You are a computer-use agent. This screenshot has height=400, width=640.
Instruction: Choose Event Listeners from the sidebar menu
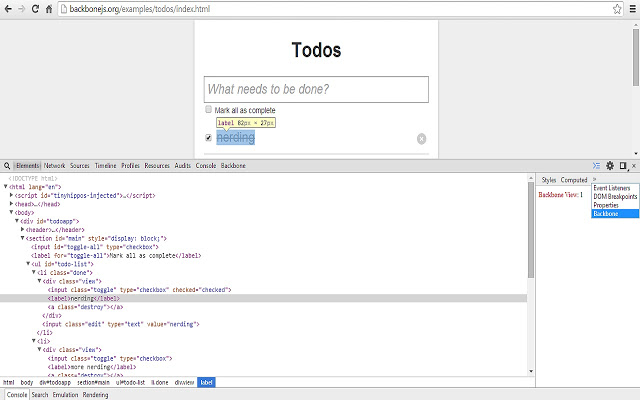612,188
